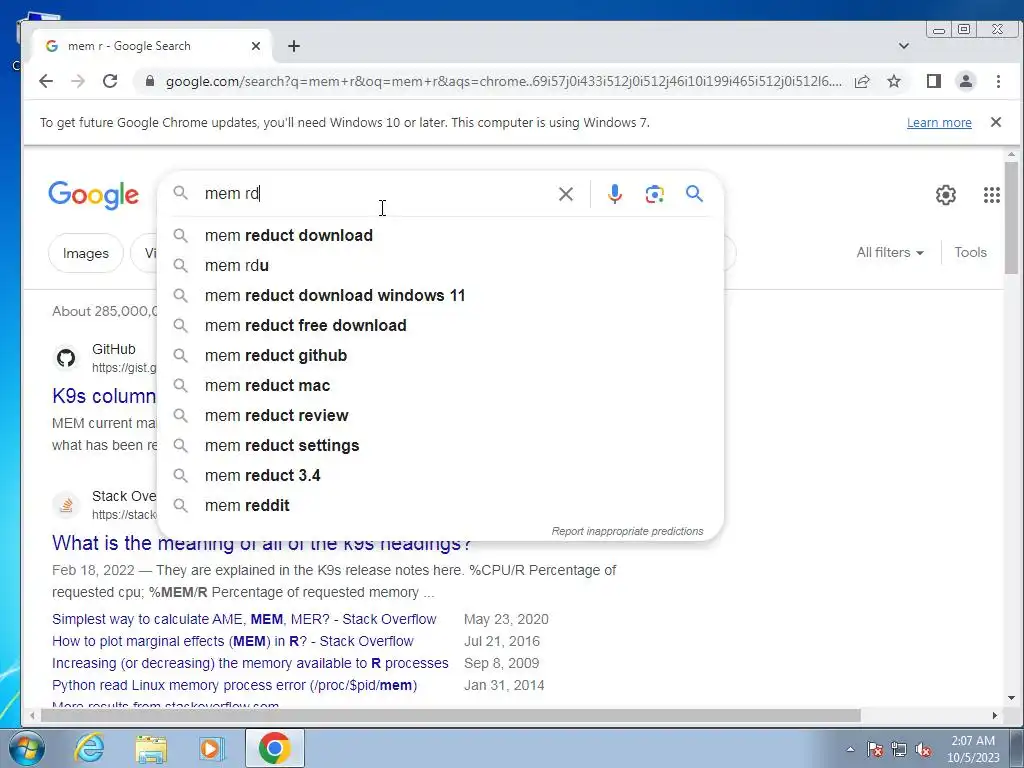This screenshot has width=1024, height=768.
Task: Open the tab search dropdown arrow
Action: [904, 46]
